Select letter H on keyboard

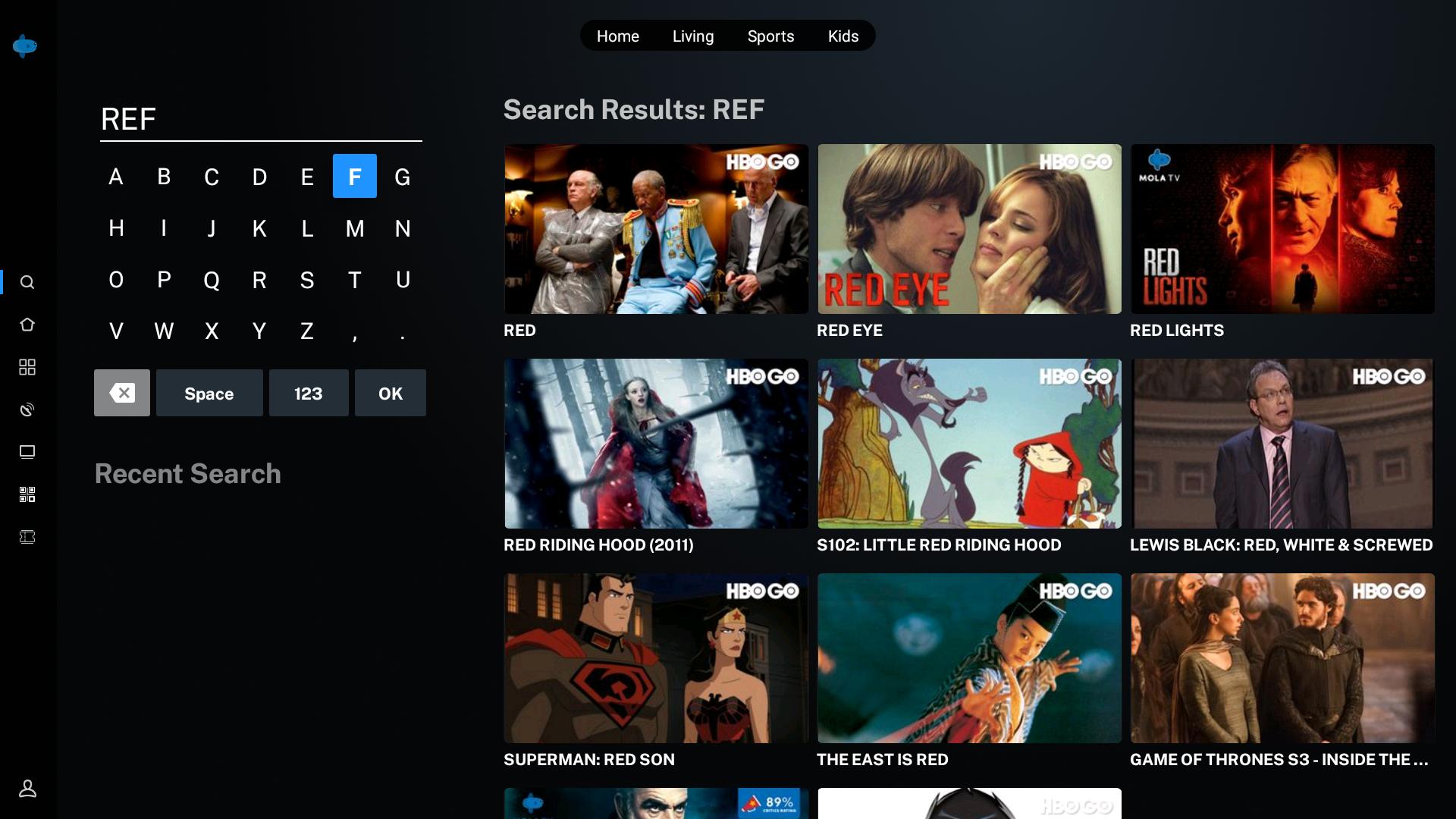116,228
